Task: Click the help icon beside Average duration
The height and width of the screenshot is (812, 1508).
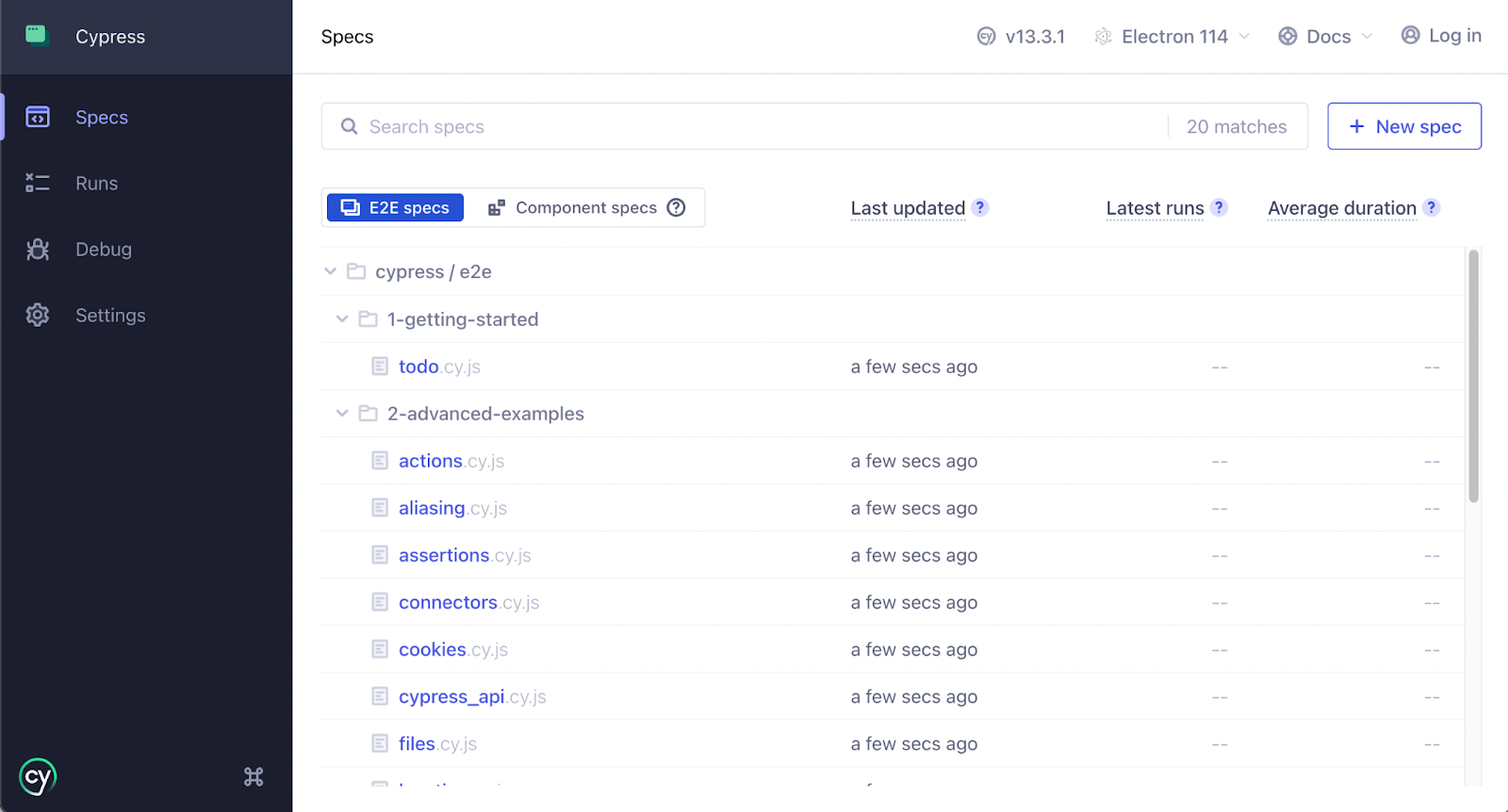Action: coord(1431,207)
